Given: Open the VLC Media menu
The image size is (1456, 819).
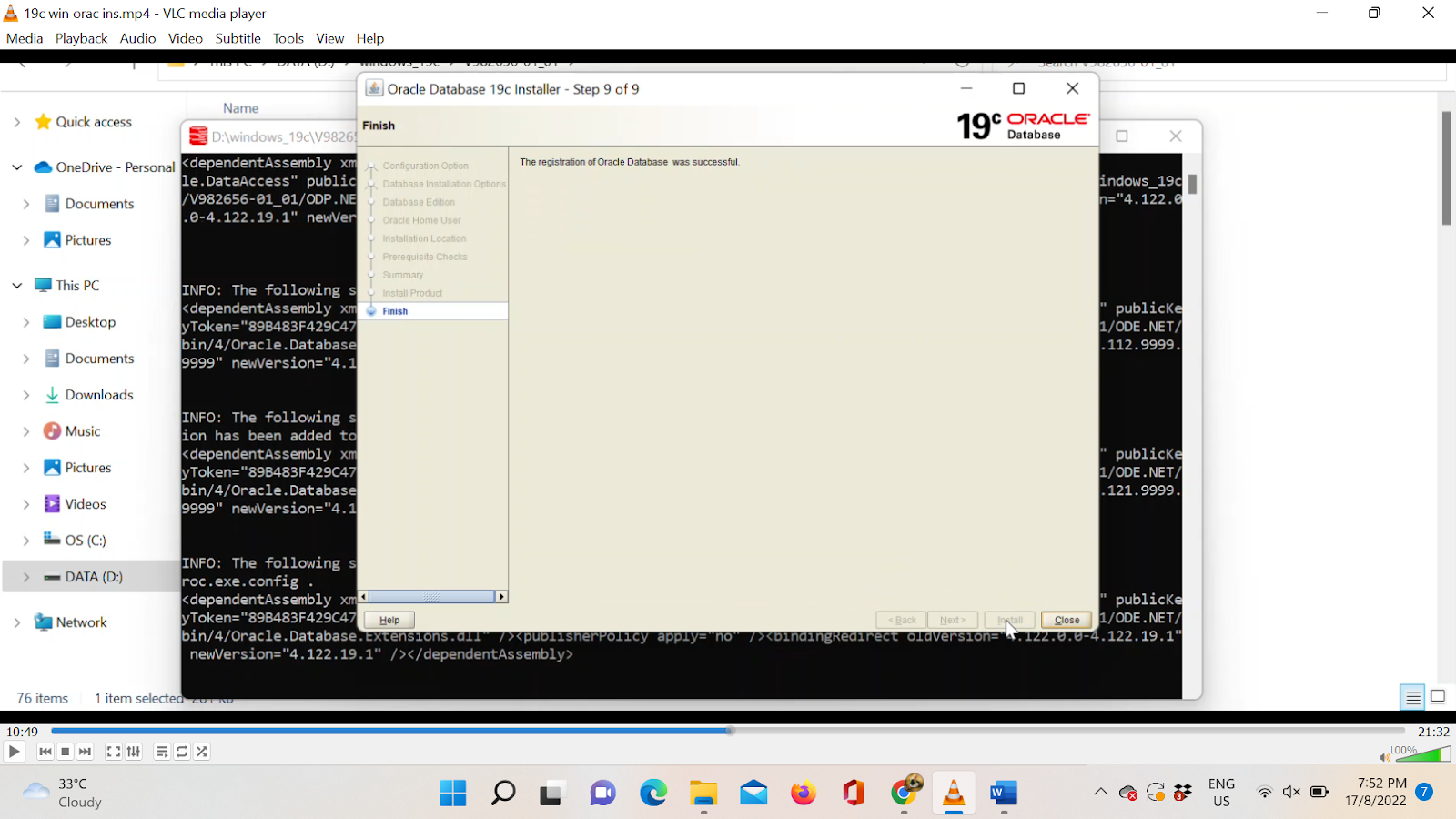Looking at the screenshot, I should 25,38.
